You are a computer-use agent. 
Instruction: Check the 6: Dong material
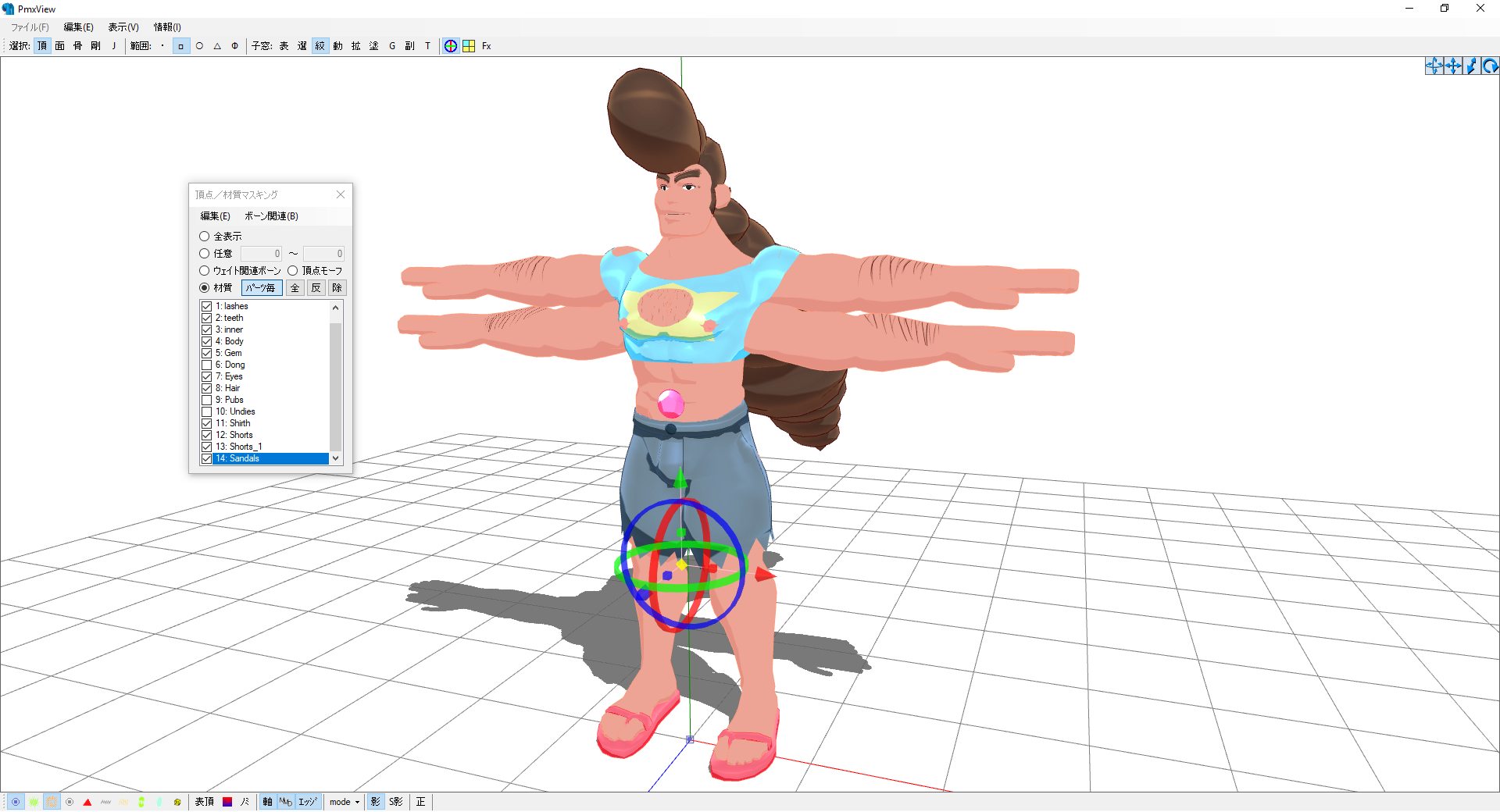point(207,365)
